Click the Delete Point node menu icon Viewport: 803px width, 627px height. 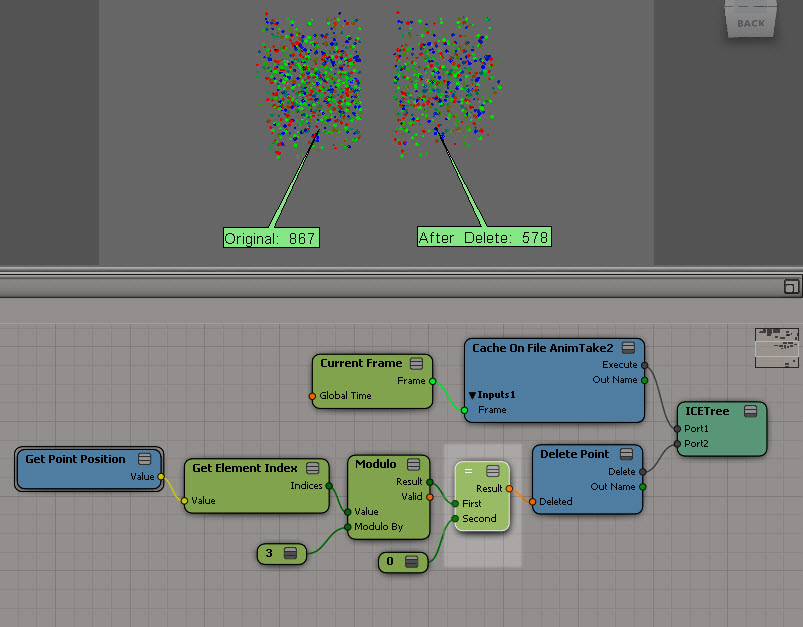point(626,454)
